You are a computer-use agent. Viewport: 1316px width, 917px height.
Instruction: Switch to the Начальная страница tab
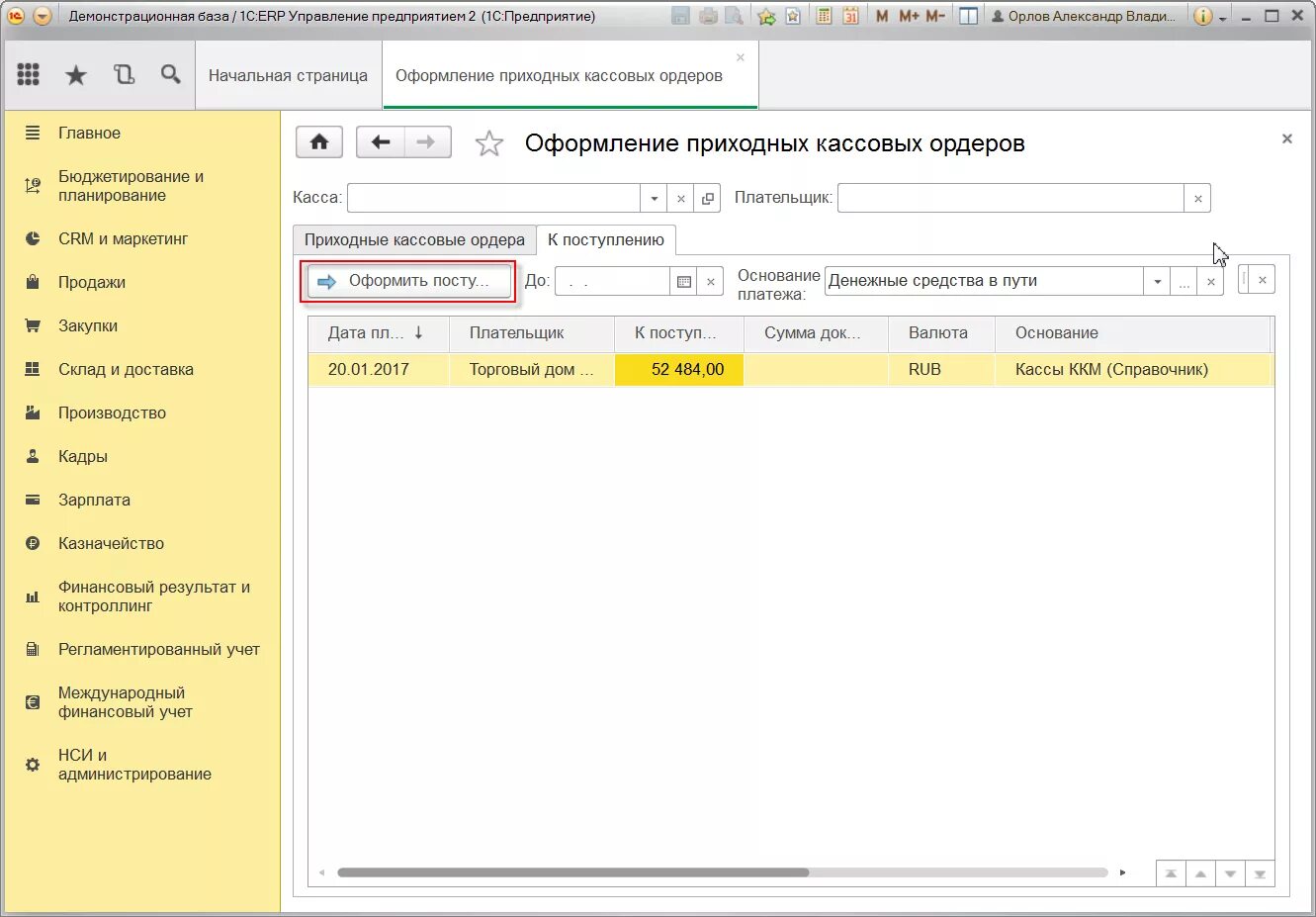tap(288, 75)
